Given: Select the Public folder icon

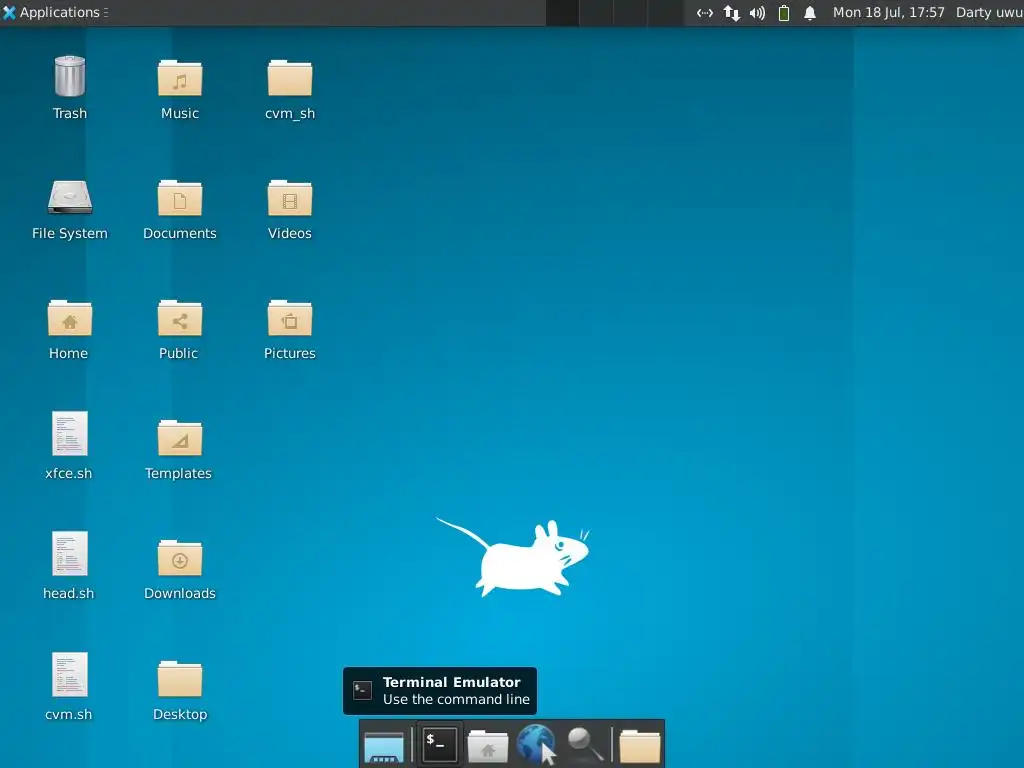Looking at the screenshot, I should [180, 319].
